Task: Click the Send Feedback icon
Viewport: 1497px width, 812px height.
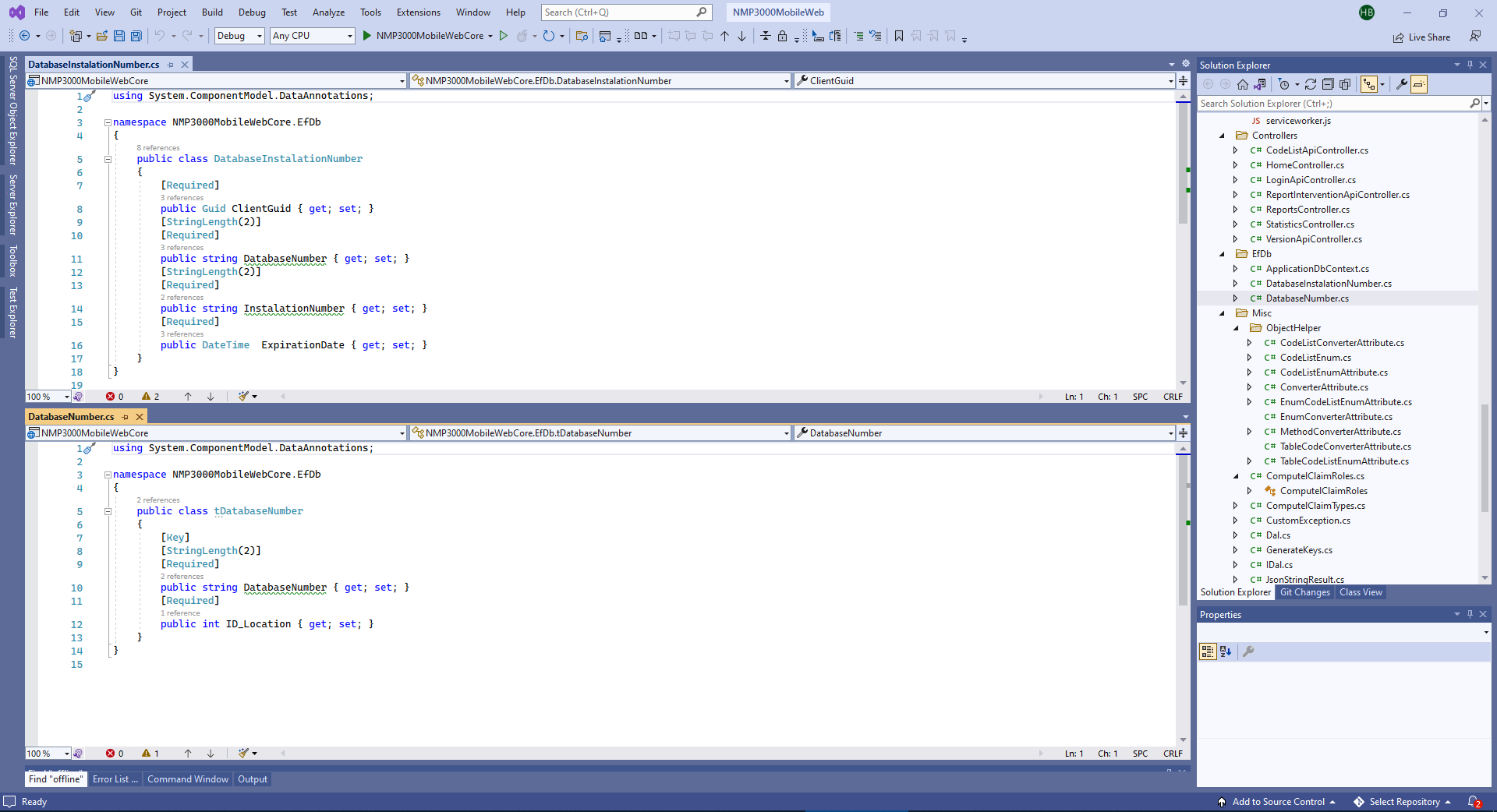Action: coord(1475,36)
